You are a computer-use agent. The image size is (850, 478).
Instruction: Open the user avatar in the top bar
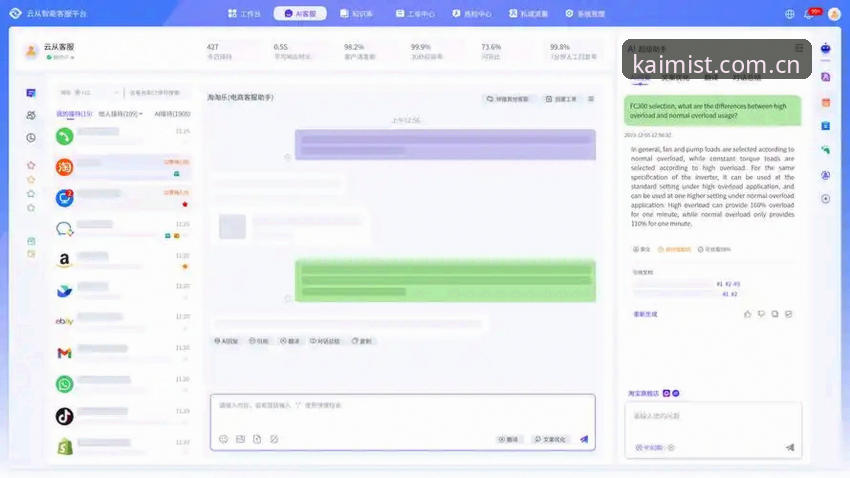pyautogui.click(x=834, y=14)
